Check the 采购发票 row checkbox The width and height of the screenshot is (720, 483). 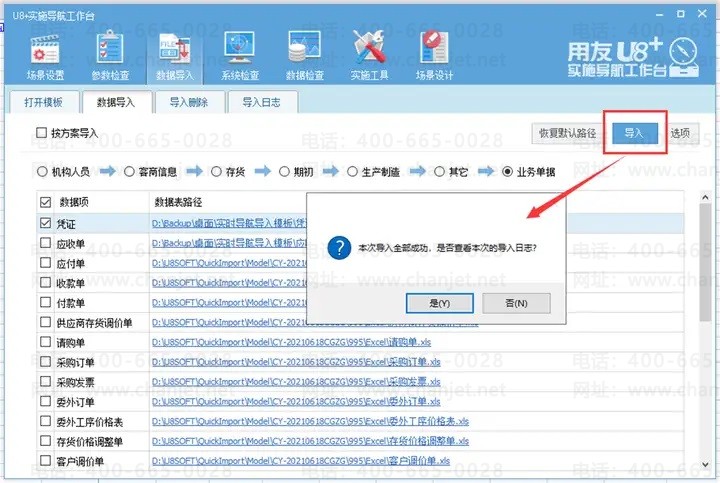[45, 382]
